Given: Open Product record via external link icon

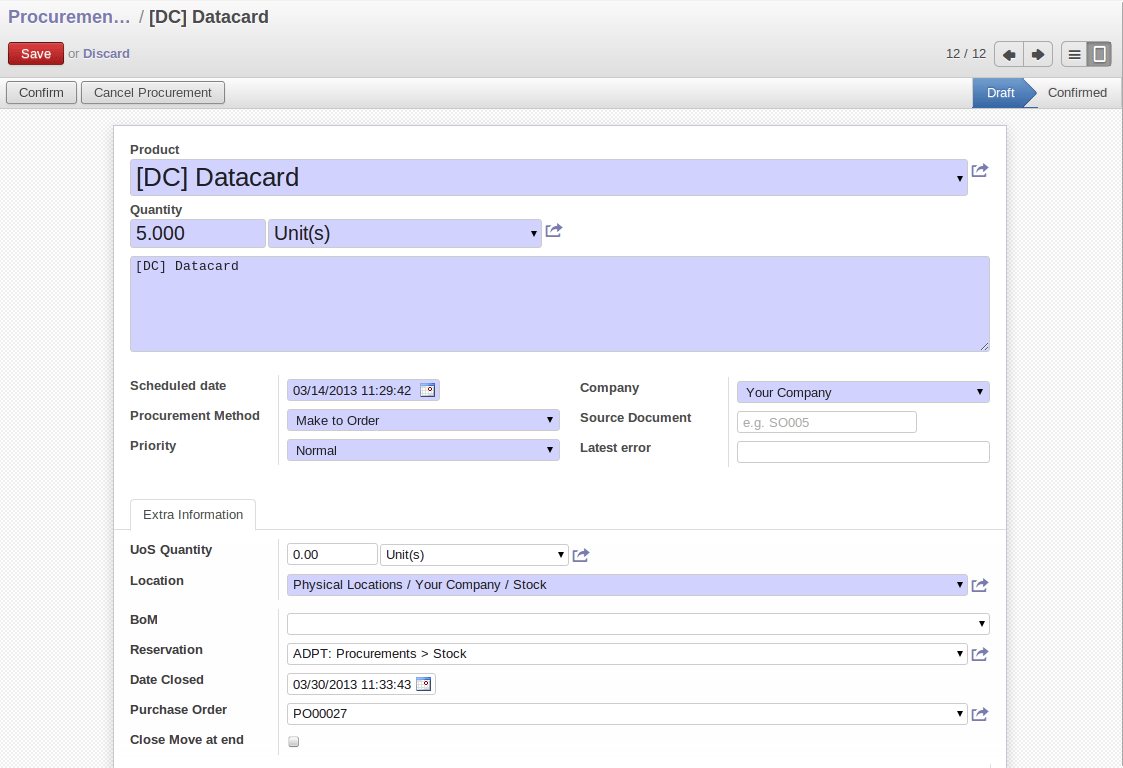Looking at the screenshot, I should (979, 171).
